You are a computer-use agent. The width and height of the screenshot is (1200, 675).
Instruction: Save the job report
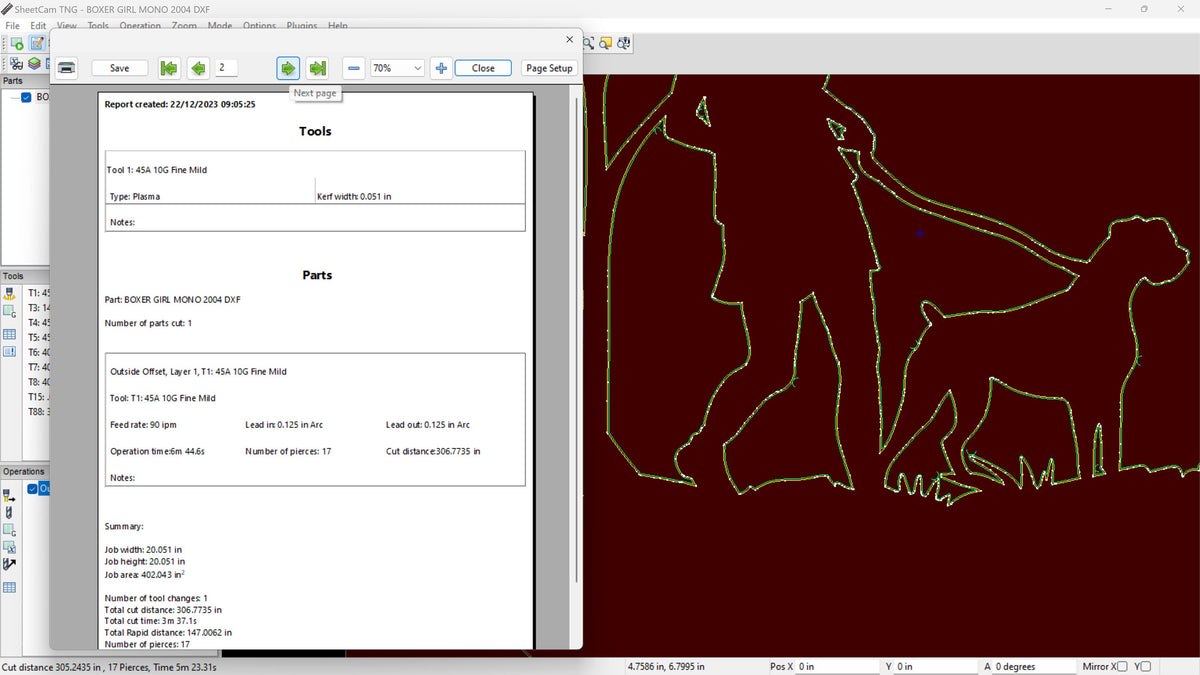(119, 68)
